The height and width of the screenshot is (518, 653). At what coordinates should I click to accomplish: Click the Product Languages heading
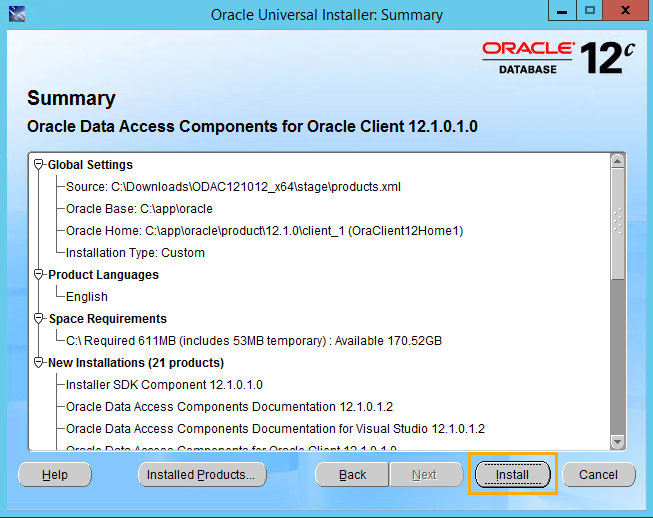point(103,275)
